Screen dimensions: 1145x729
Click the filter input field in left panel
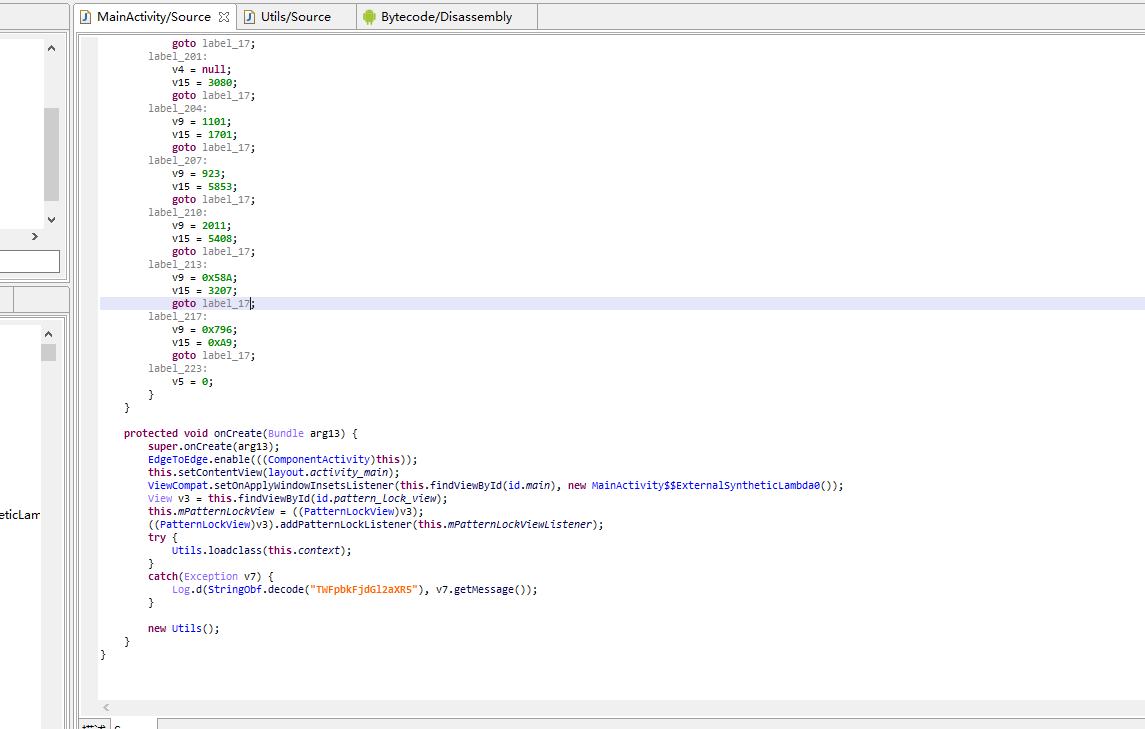(29, 262)
